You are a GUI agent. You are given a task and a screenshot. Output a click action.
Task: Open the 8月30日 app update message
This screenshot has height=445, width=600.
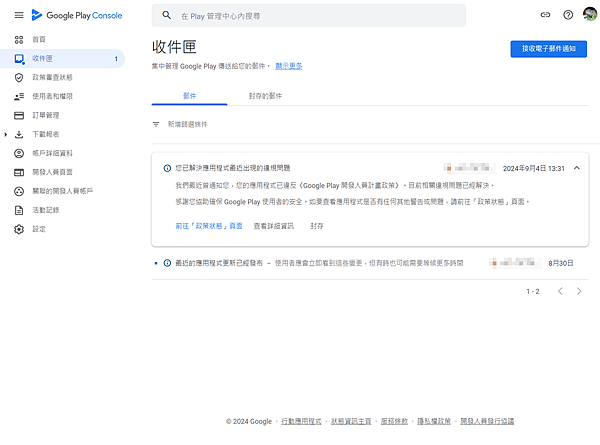[x=370, y=263]
